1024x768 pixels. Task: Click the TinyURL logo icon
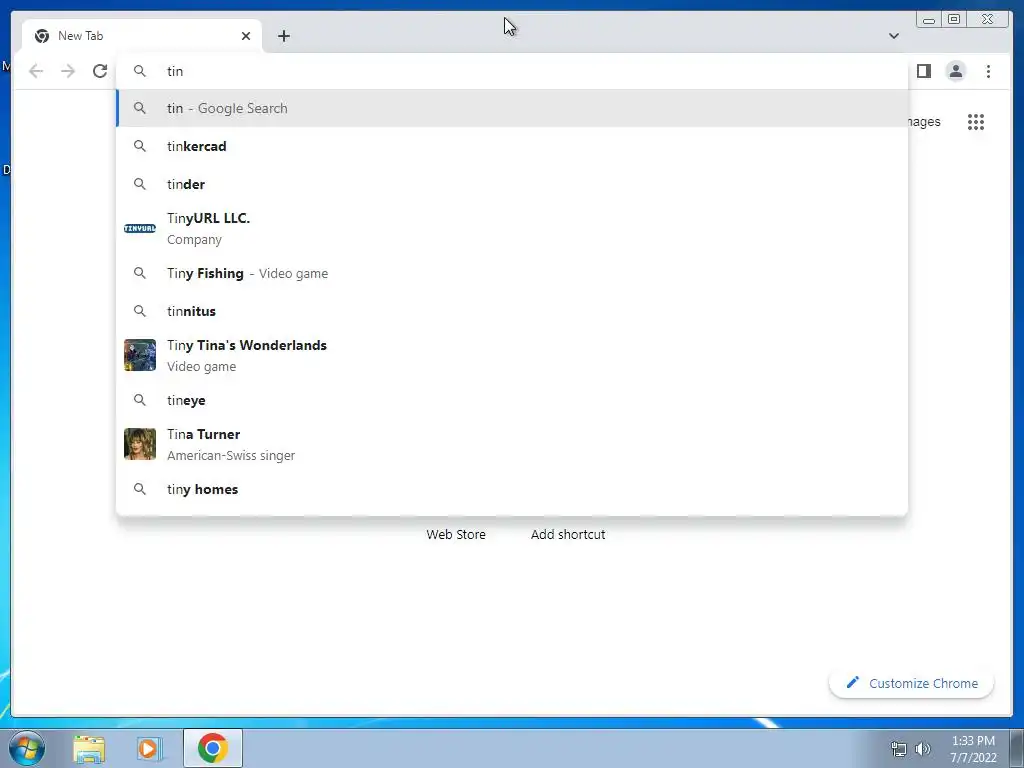(x=140, y=229)
